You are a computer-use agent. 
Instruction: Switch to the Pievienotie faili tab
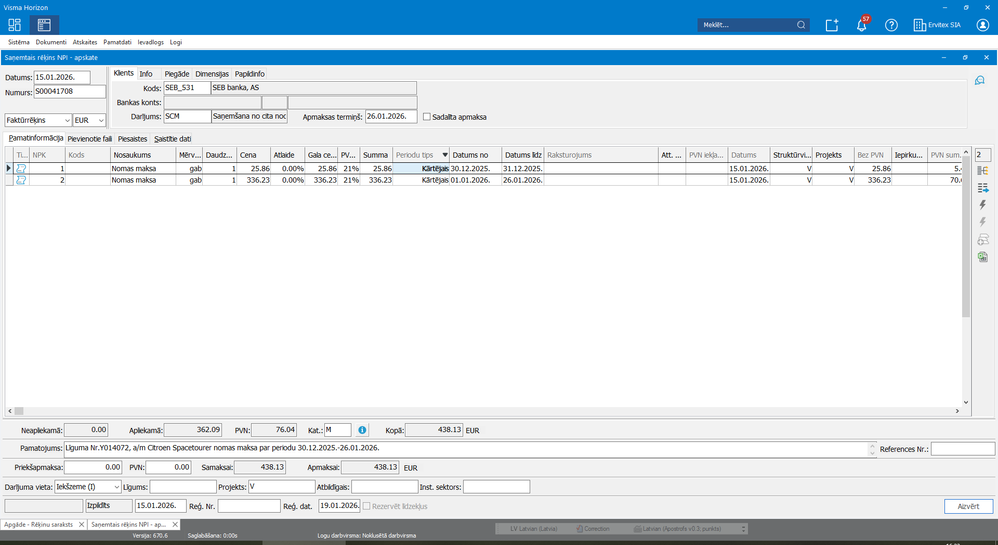[89, 139]
